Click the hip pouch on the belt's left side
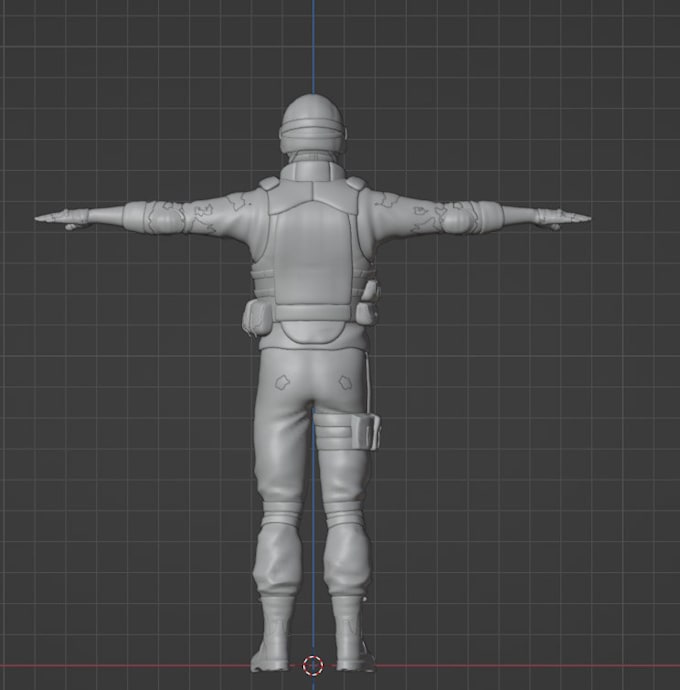The height and width of the screenshot is (690, 680). [256, 316]
